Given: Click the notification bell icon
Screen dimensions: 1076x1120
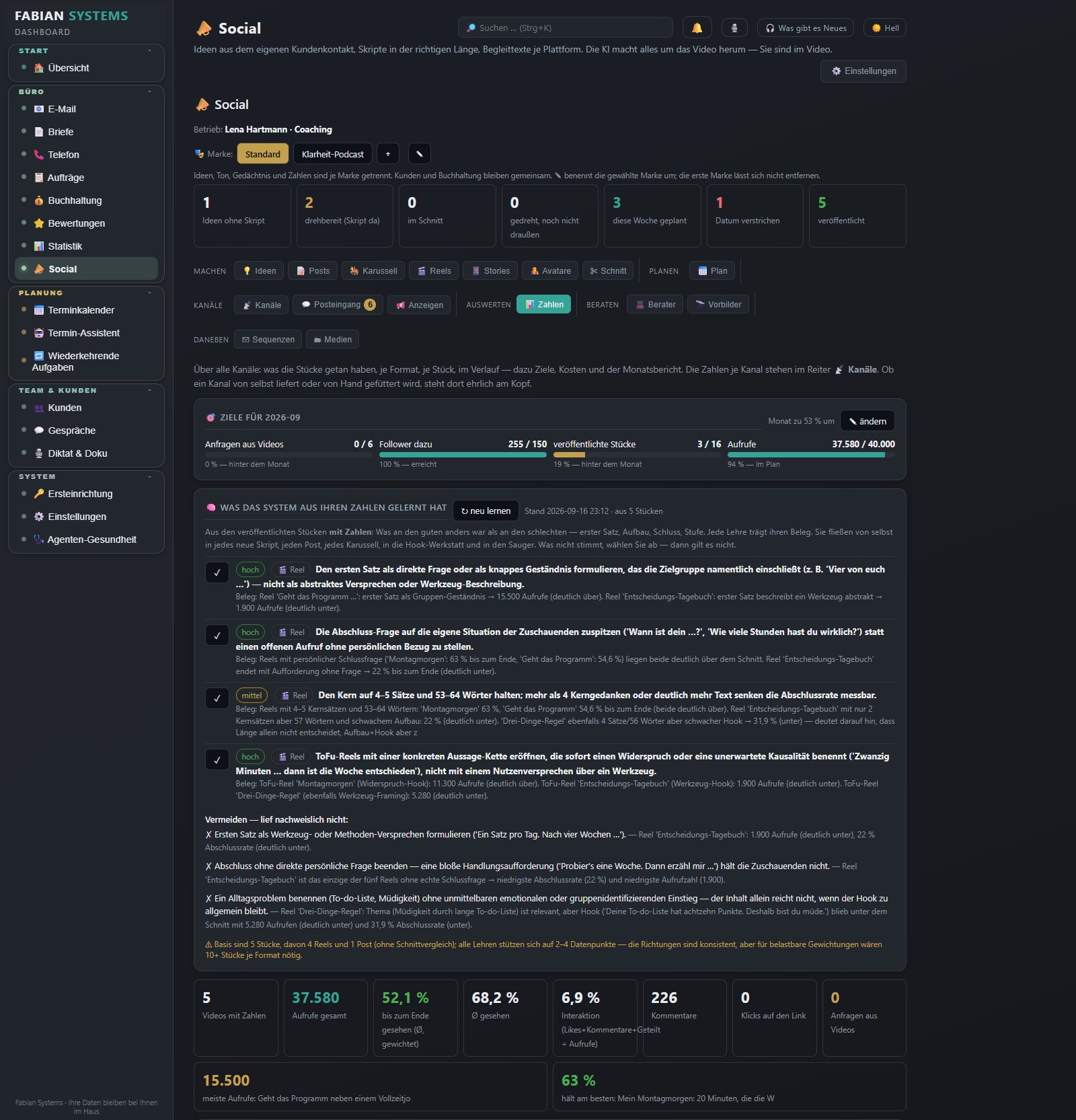Looking at the screenshot, I should tap(697, 28).
